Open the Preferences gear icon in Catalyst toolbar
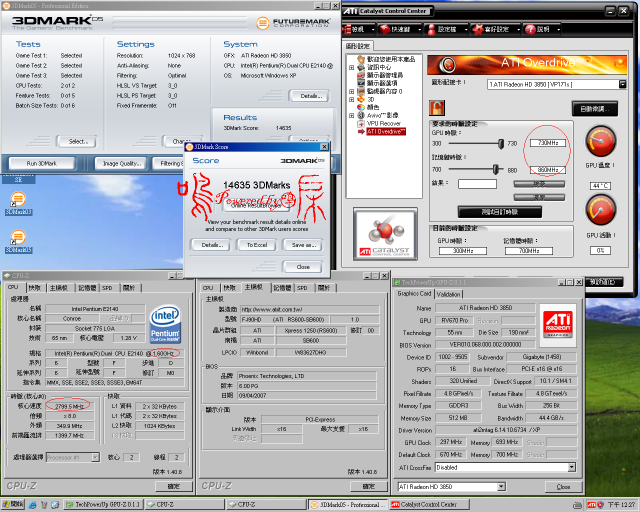The width and height of the screenshot is (640, 512). click(x=478, y=29)
